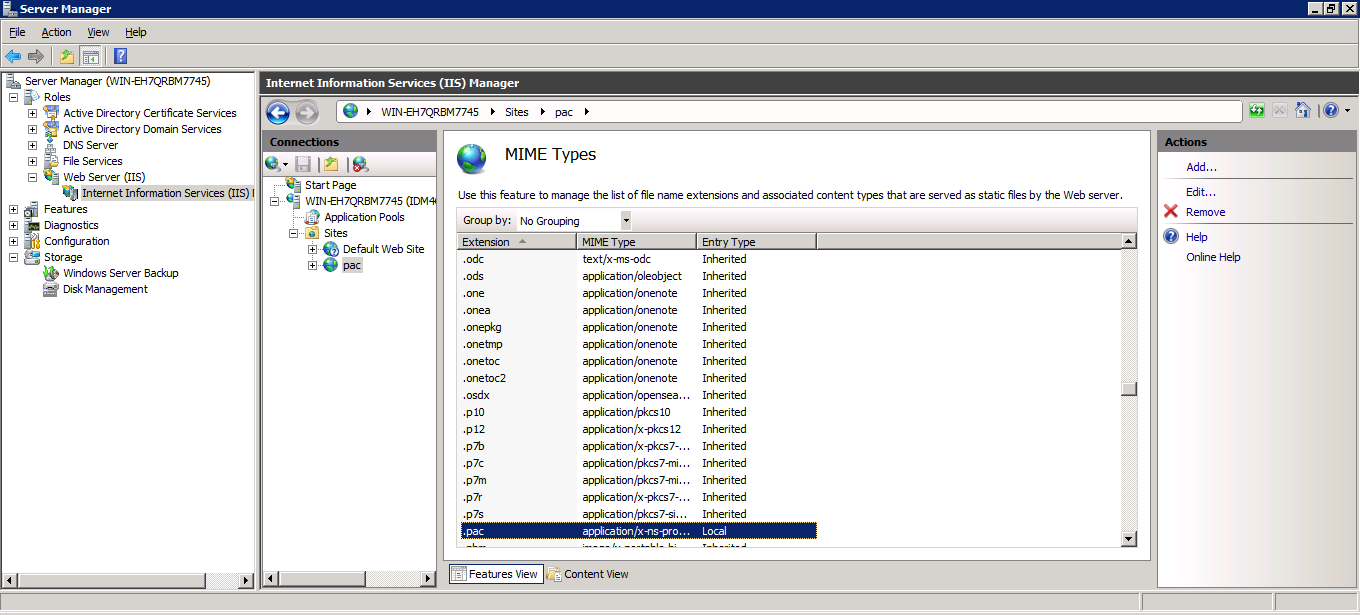Collapse the Web Server (IIS) node
This screenshot has width=1360, height=615.
(x=32, y=177)
